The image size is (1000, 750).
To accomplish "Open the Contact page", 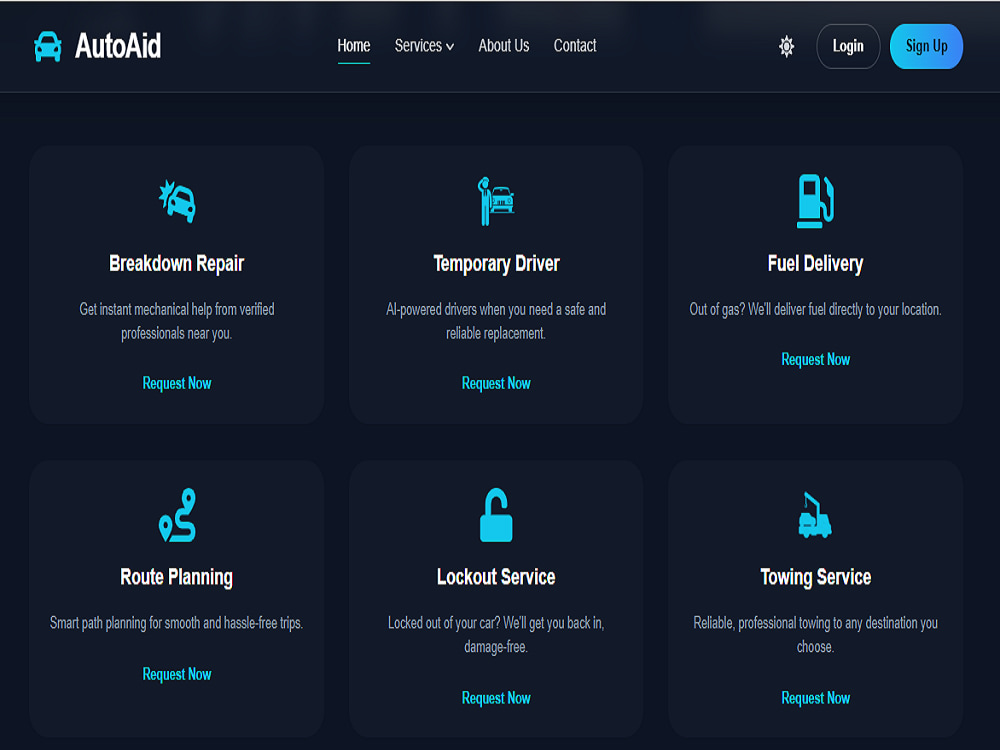I will click(x=575, y=46).
